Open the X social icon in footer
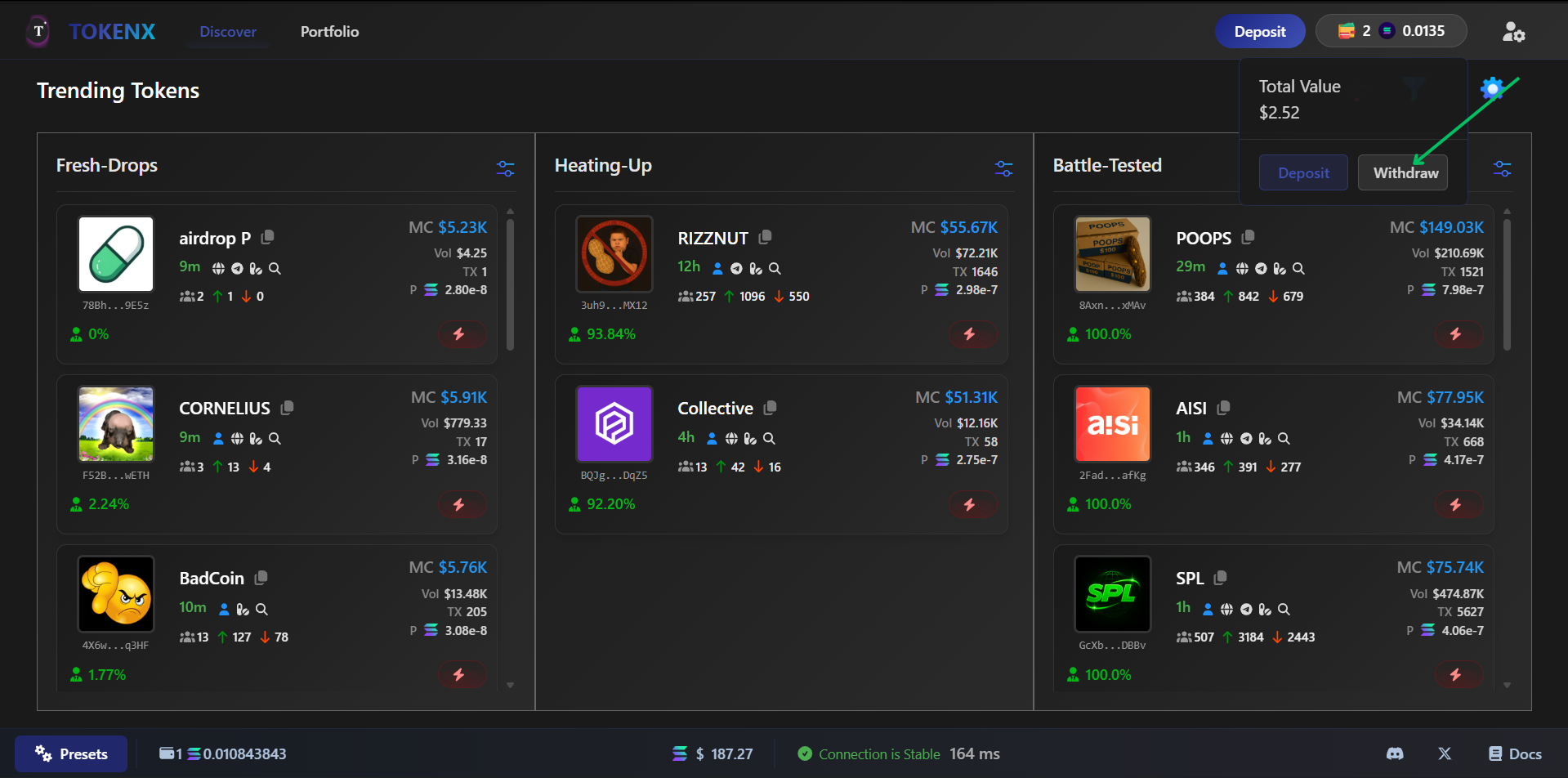 [1445, 753]
